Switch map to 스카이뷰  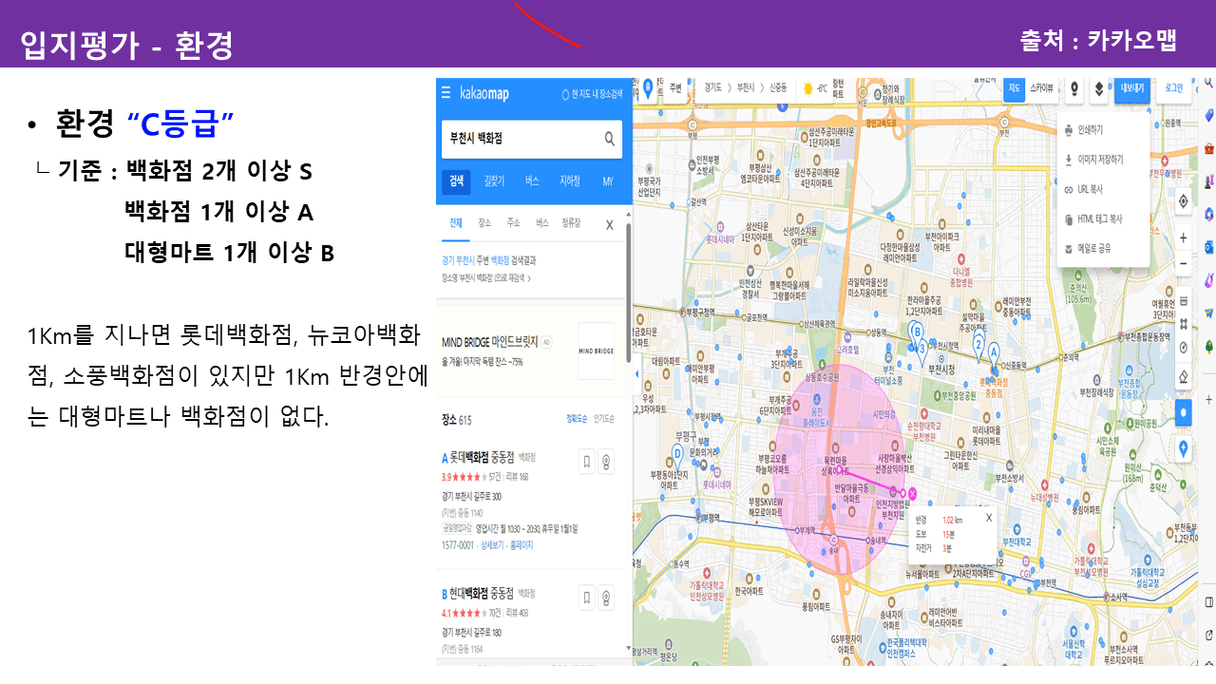[x=1041, y=89]
